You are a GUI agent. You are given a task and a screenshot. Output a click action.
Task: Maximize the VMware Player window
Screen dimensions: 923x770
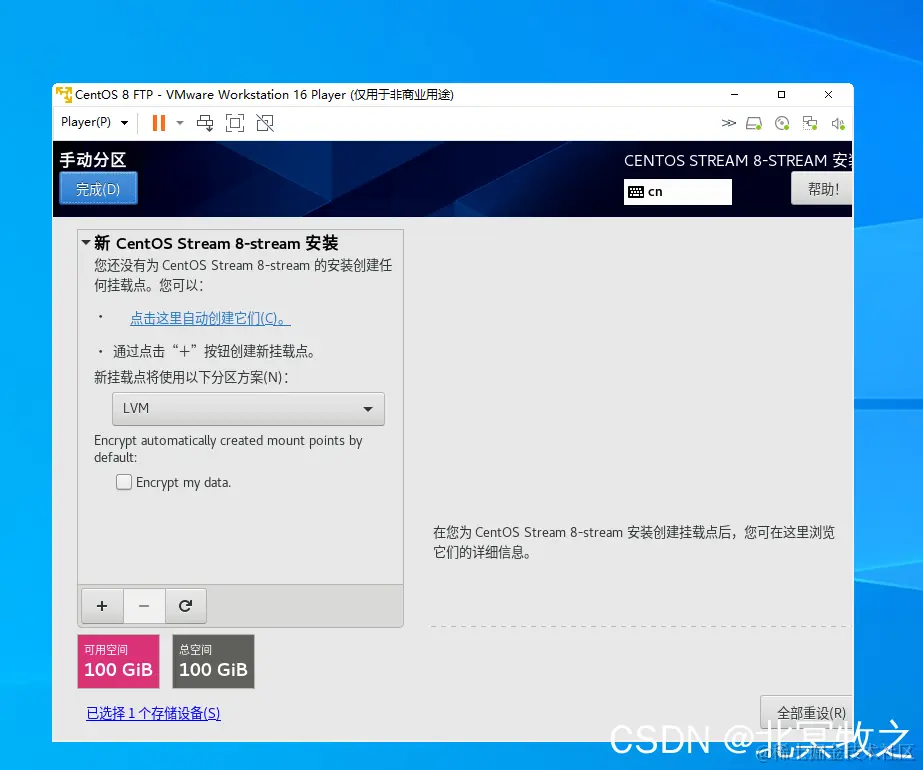[x=781, y=94]
